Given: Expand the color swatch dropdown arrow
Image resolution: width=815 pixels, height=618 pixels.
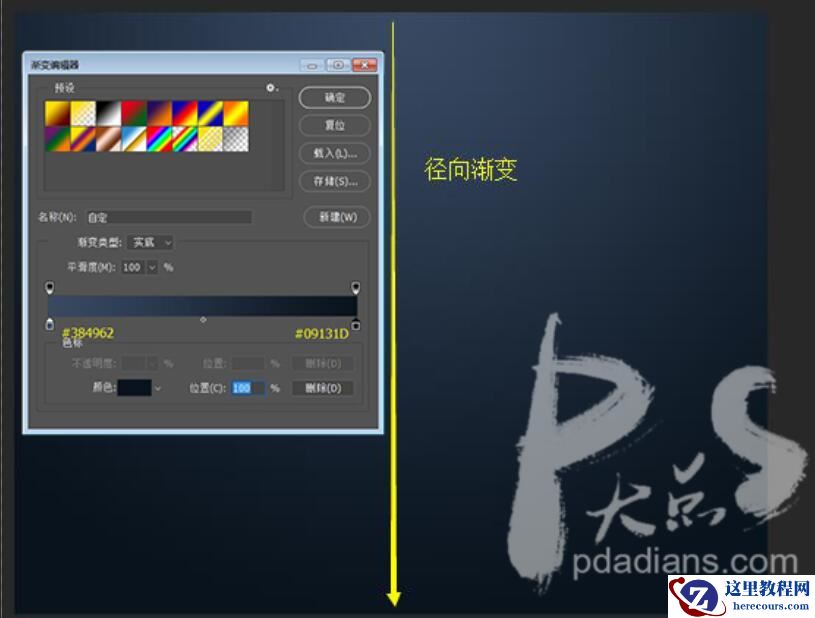Looking at the screenshot, I should coord(158,386).
